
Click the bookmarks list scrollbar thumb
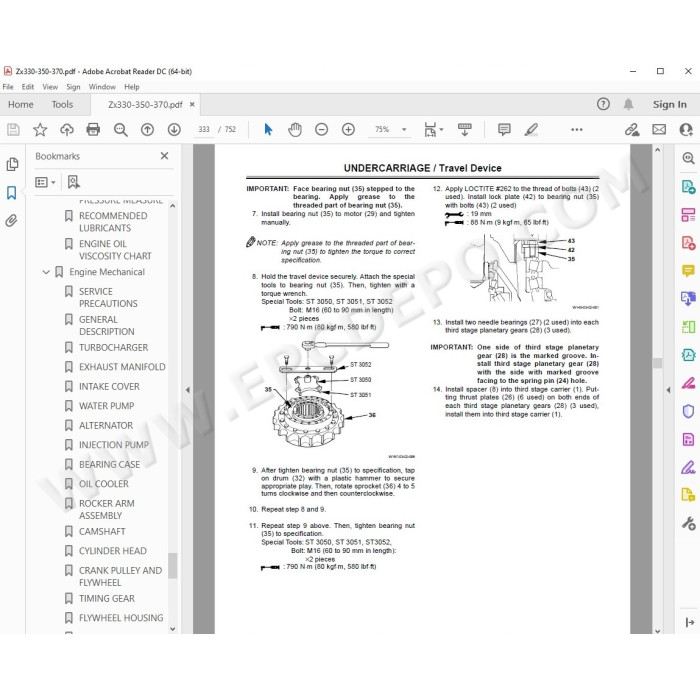pyautogui.click(x=172, y=565)
